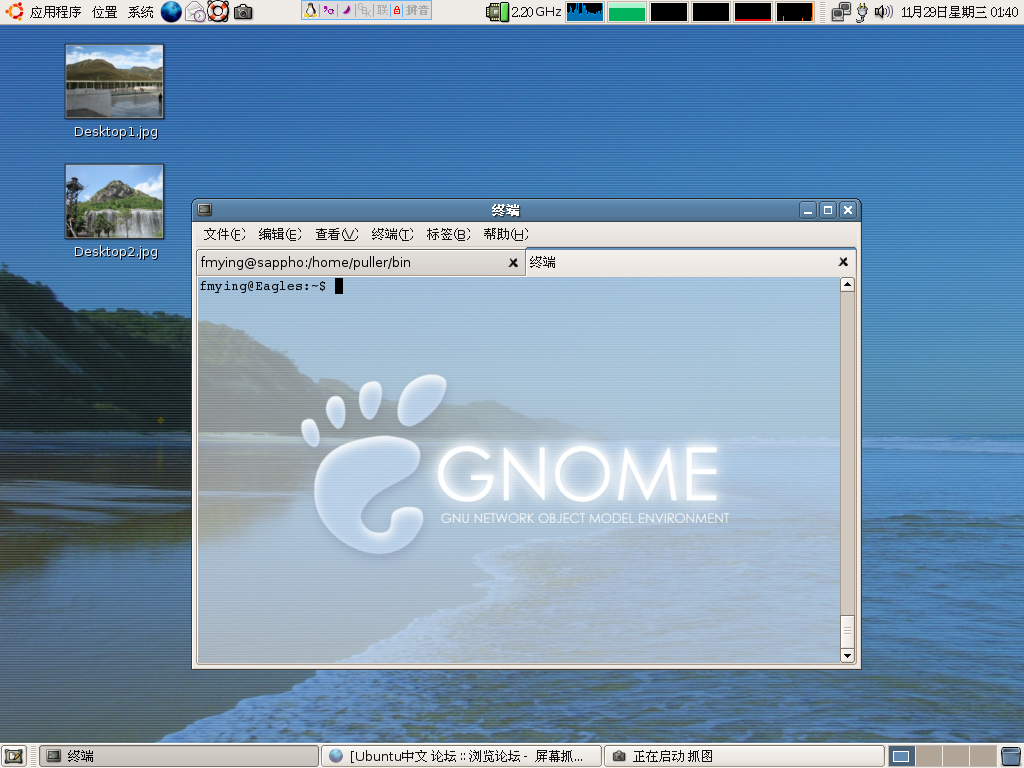The height and width of the screenshot is (768, 1024).
Task: Click the terminal scrollbar thumb handle
Action: pyautogui.click(x=847, y=632)
